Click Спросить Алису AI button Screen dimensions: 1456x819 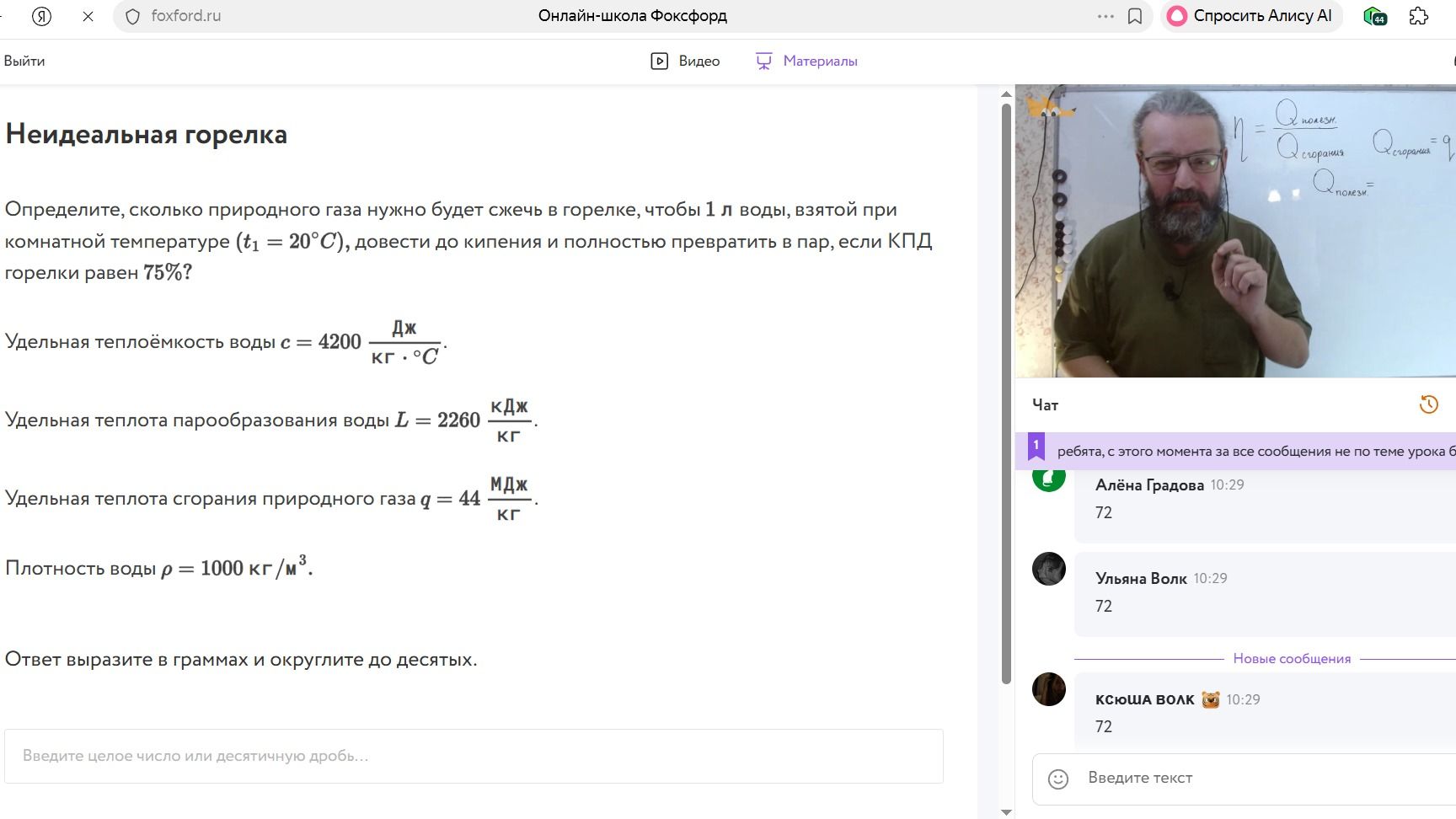pos(1250,16)
